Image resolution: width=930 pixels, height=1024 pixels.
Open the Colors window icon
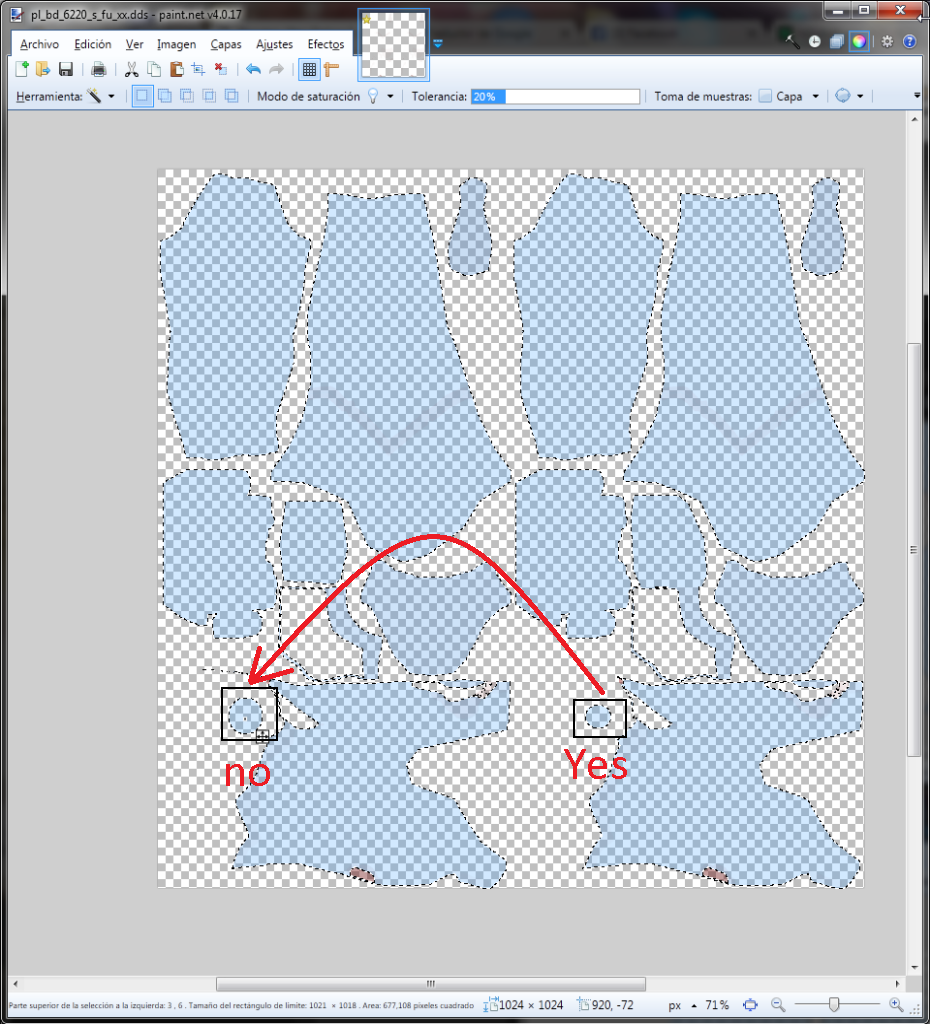[857, 41]
